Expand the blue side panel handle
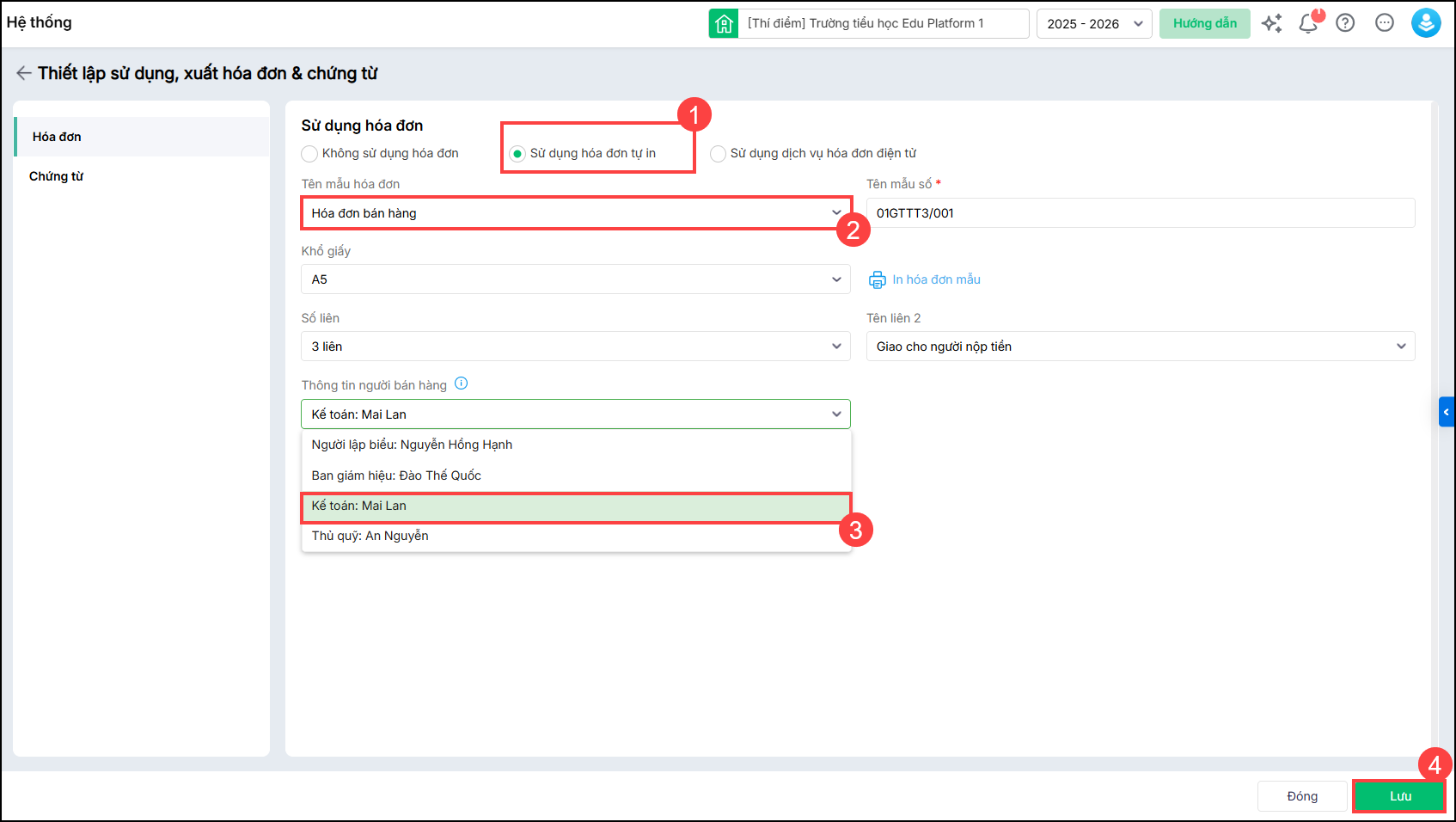 point(1446,412)
